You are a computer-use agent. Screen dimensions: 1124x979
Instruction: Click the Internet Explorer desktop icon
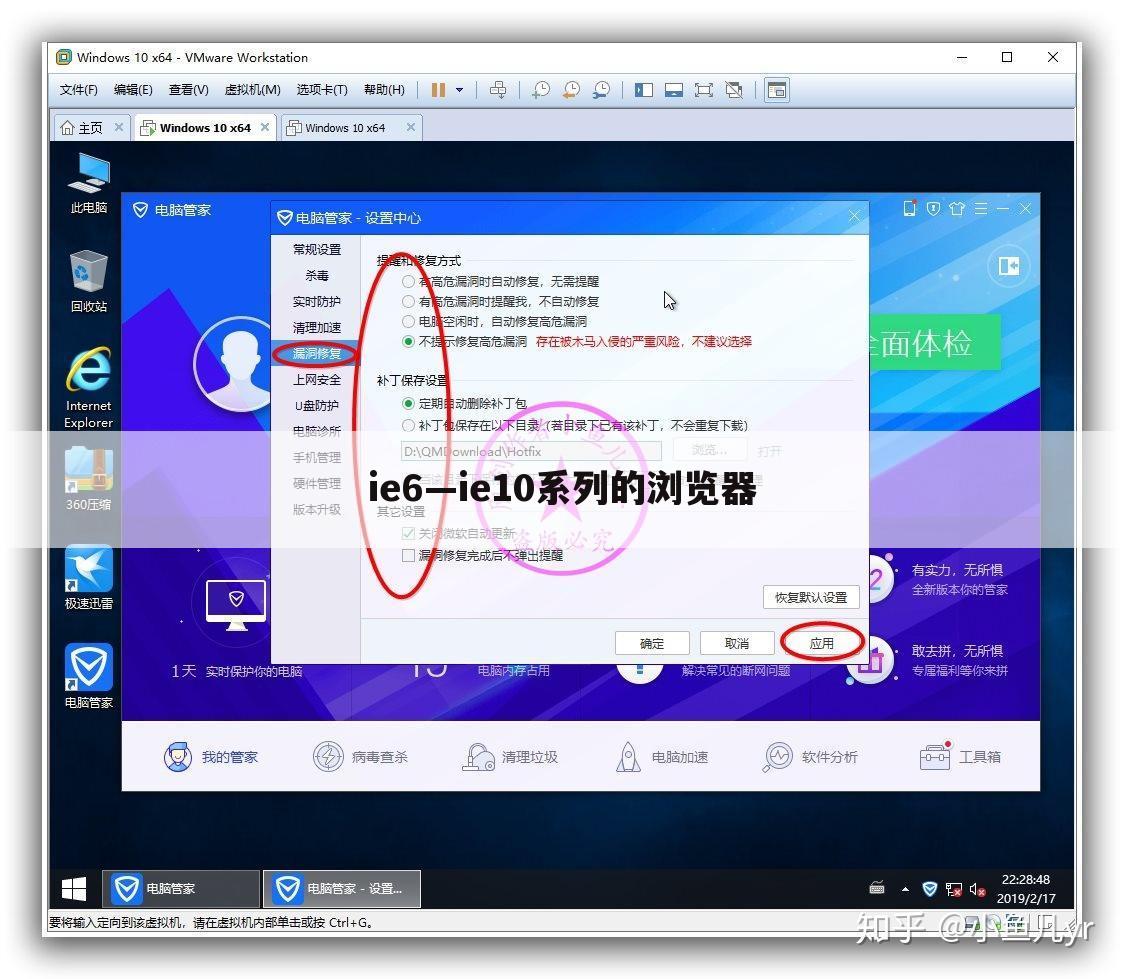88,388
